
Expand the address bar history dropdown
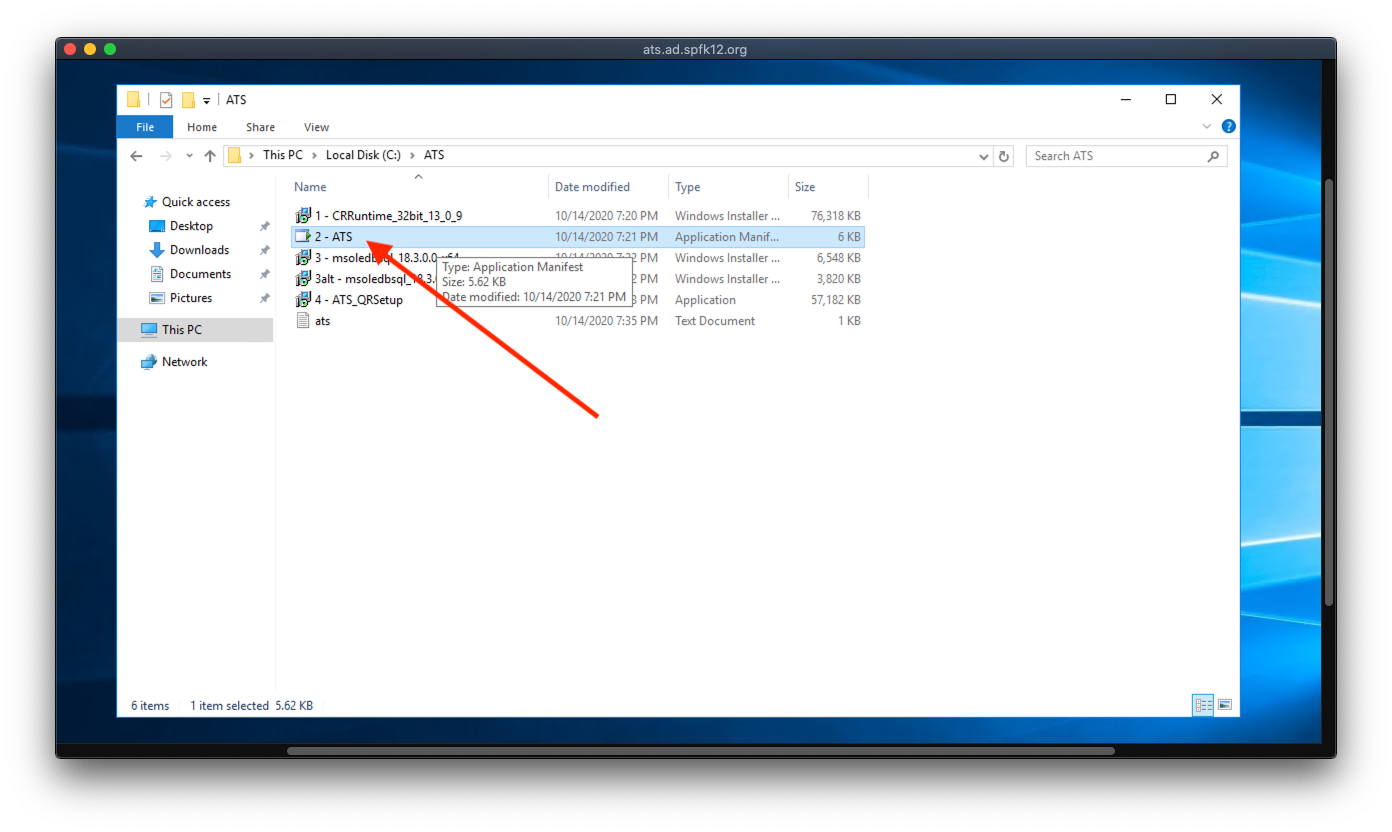point(984,156)
